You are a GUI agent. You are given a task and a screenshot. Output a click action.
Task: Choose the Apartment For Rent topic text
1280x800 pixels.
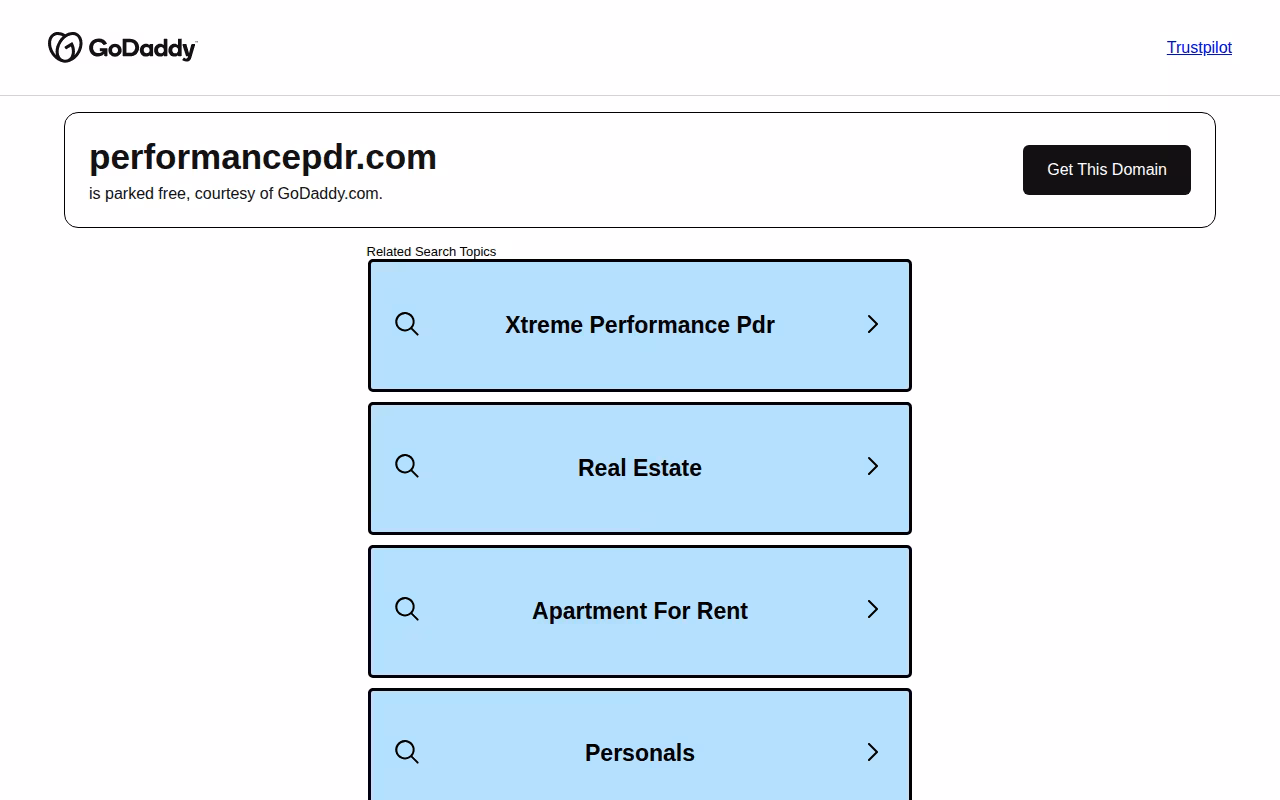pos(640,611)
